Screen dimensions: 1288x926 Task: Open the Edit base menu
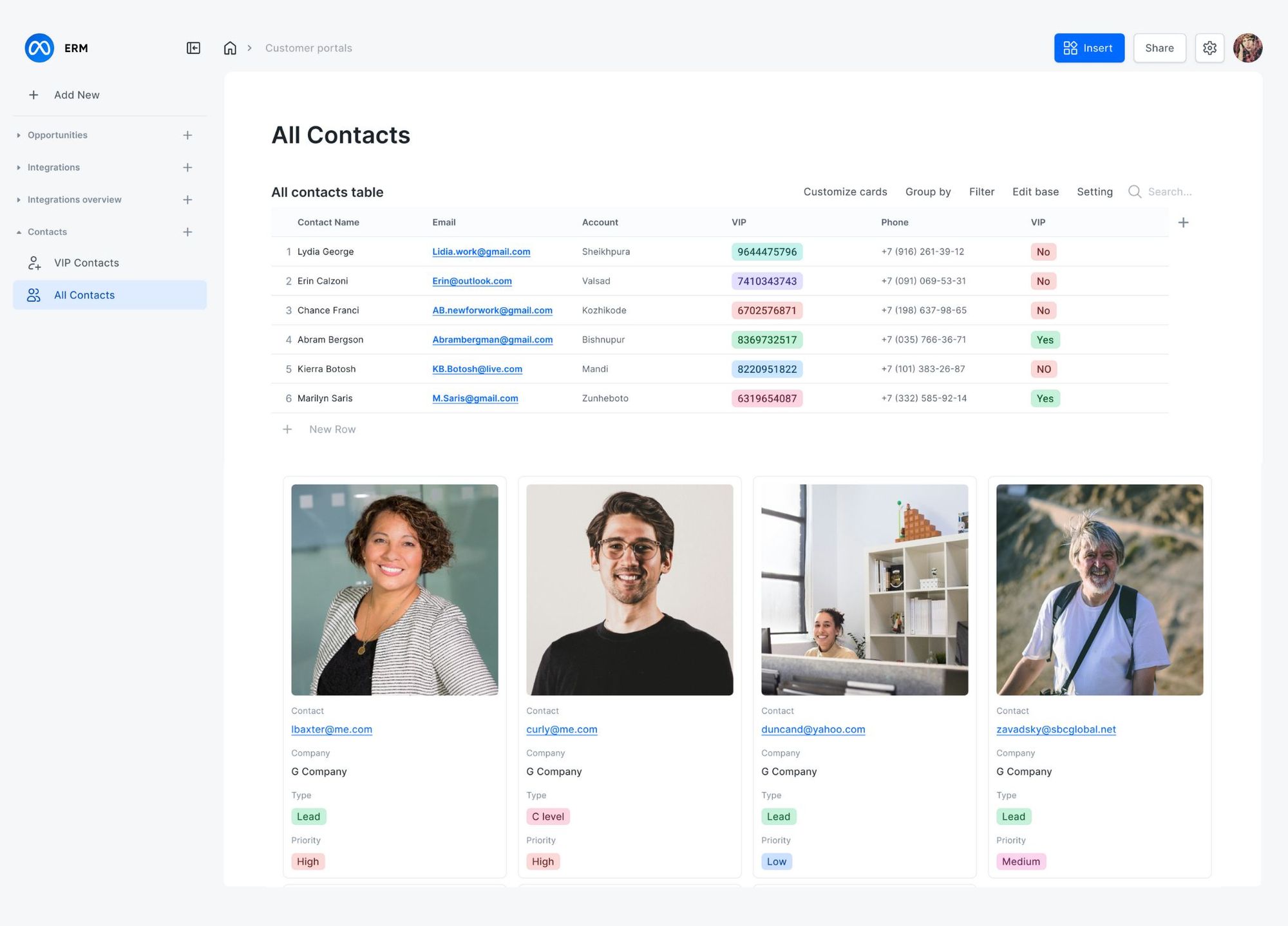(x=1035, y=191)
